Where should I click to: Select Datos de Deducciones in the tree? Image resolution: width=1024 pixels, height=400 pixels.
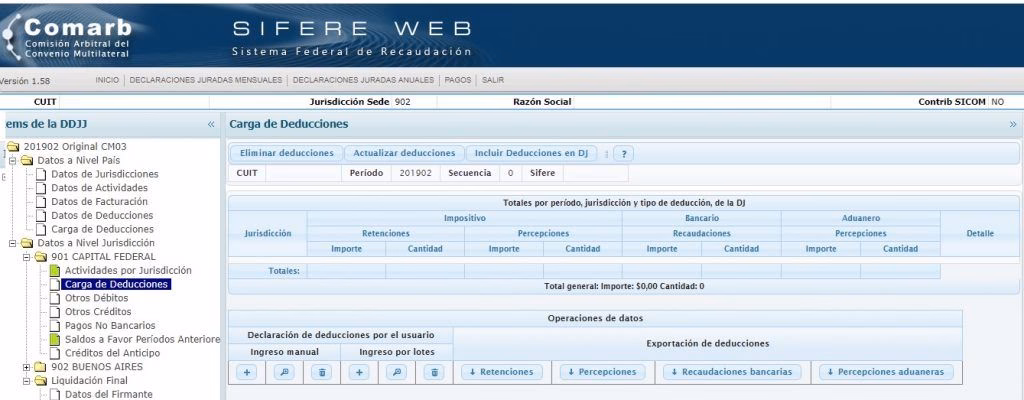[102, 216]
